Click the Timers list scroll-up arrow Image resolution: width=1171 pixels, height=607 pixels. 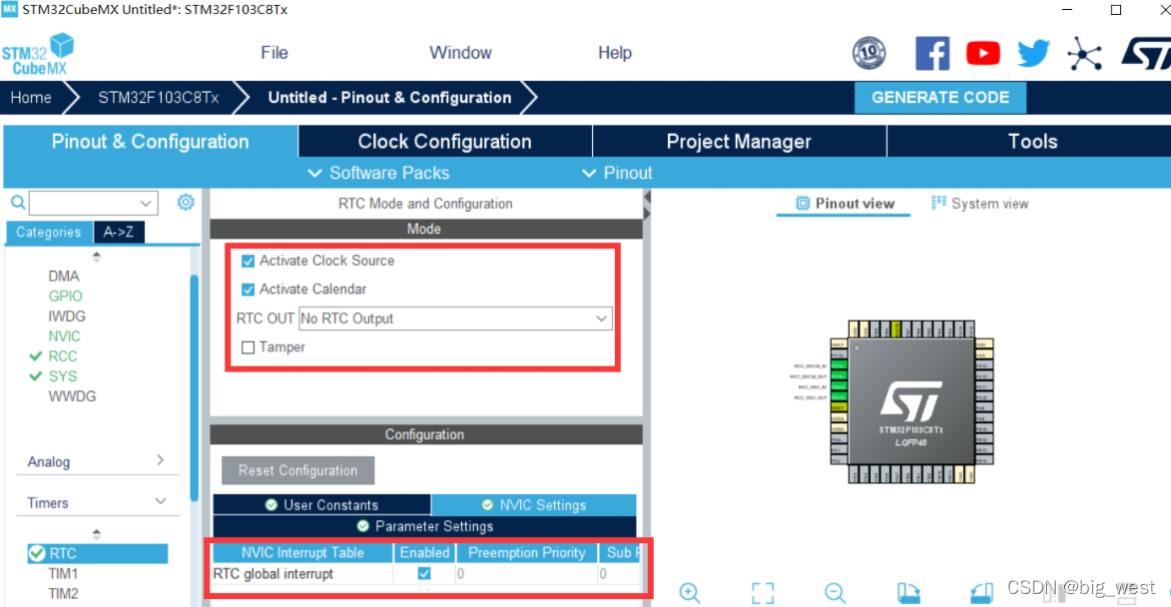coord(96,534)
